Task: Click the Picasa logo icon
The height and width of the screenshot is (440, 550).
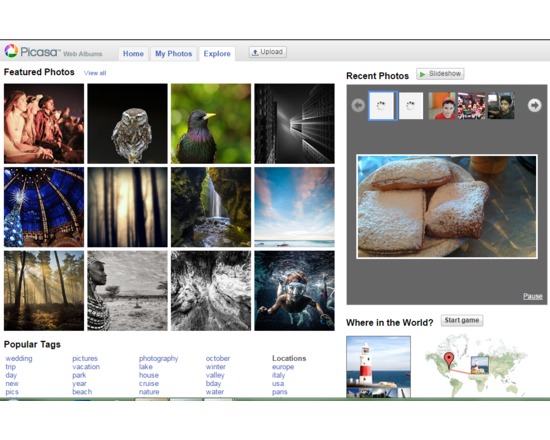Action: click(11, 51)
